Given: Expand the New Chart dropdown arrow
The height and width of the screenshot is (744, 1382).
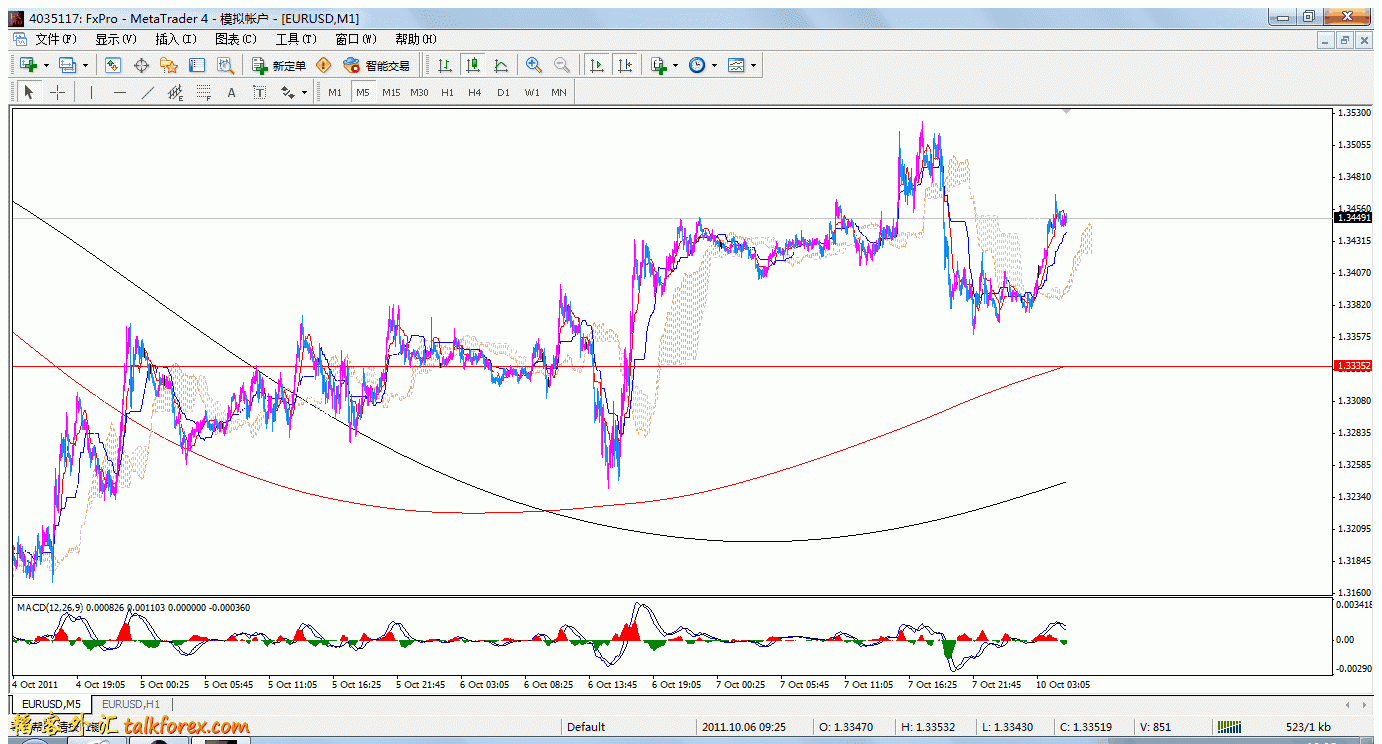Looking at the screenshot, I should [46, 66].
